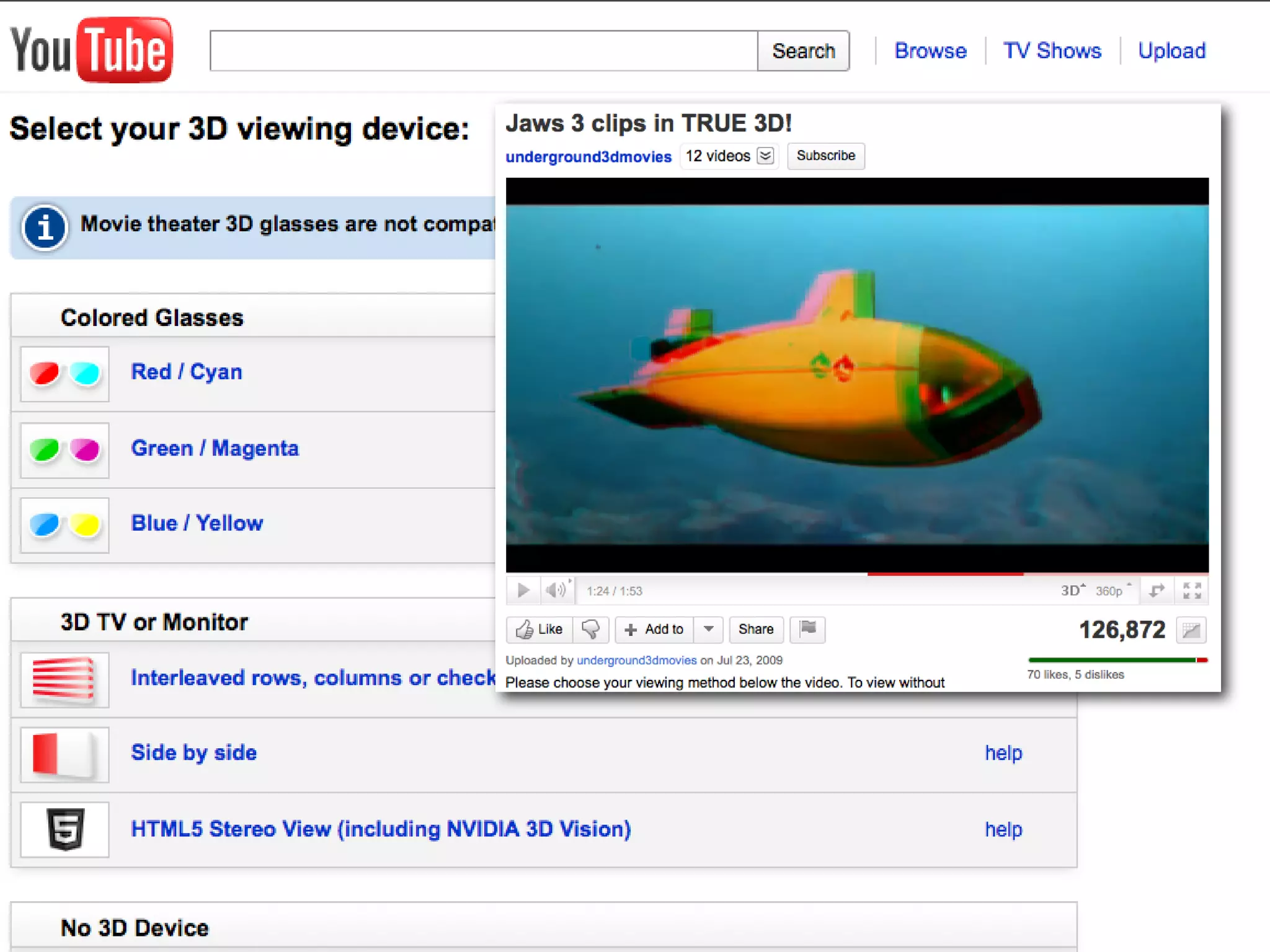Select the HTML5 Stereo View icon

[65, 829]
